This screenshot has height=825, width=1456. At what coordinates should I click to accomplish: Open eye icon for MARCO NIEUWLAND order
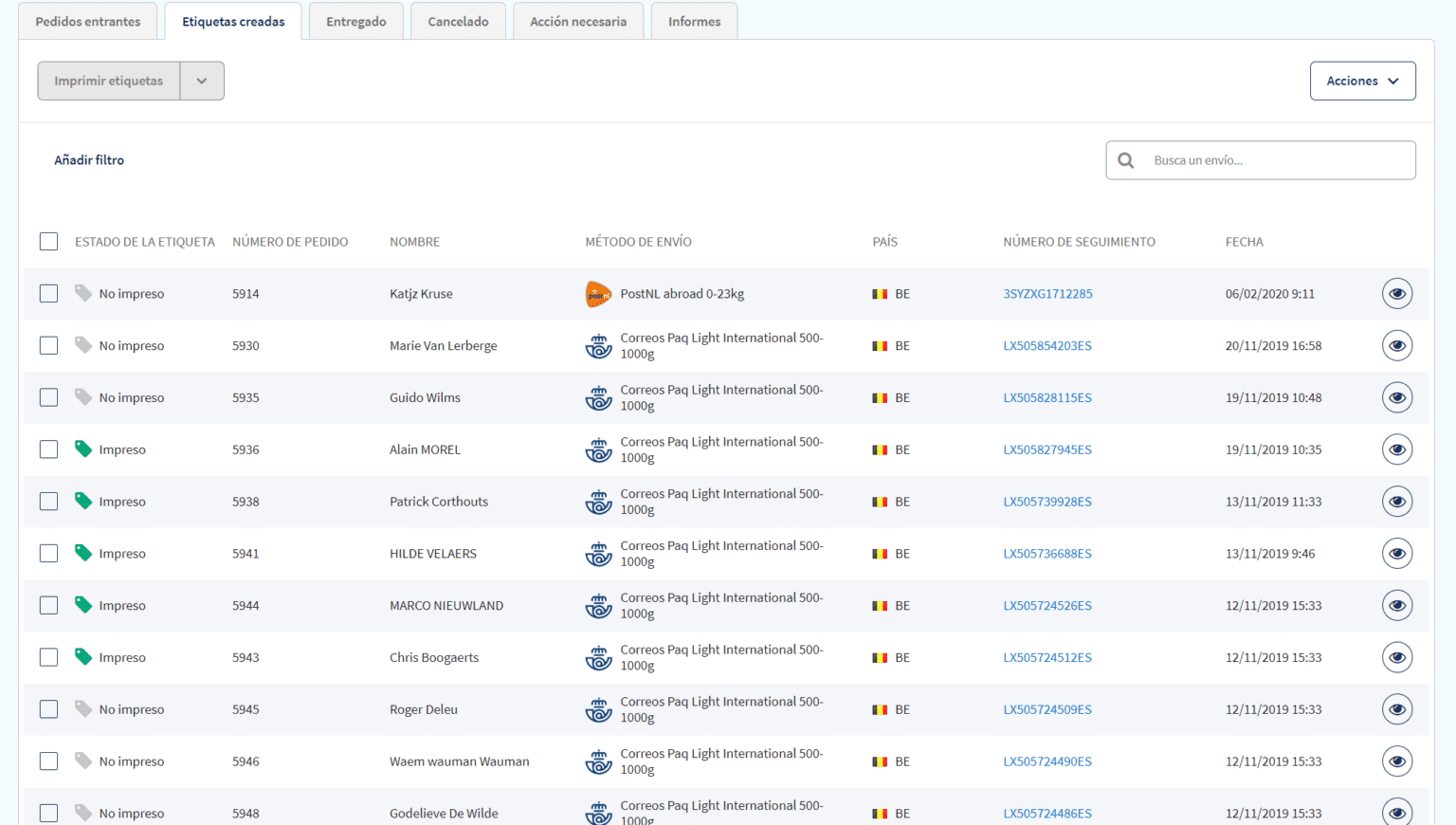pos(1397,606)
